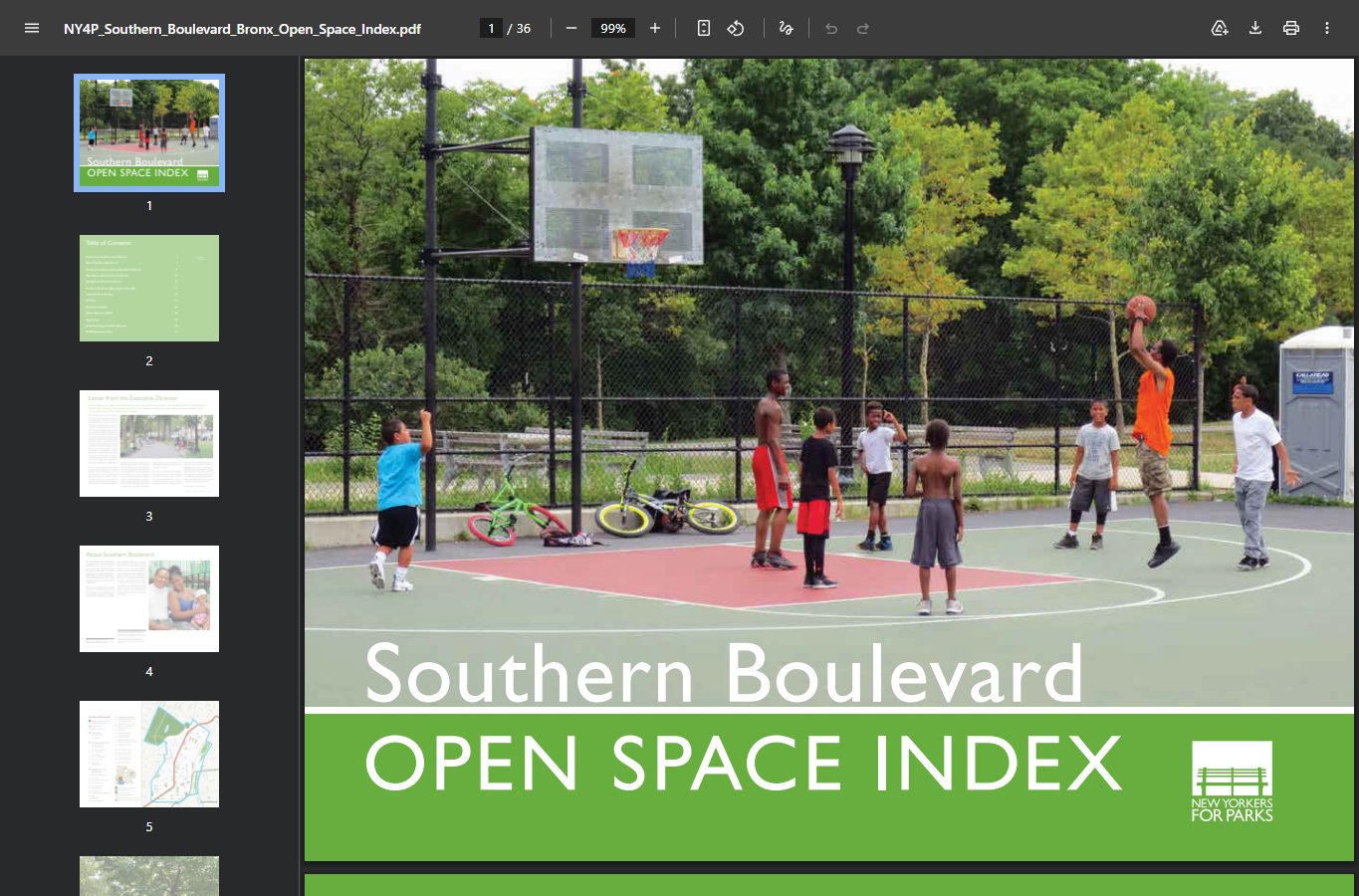Viewport: 1359px width, 896px height.
Task: Click the redo arrow icon
Action: 863,28
